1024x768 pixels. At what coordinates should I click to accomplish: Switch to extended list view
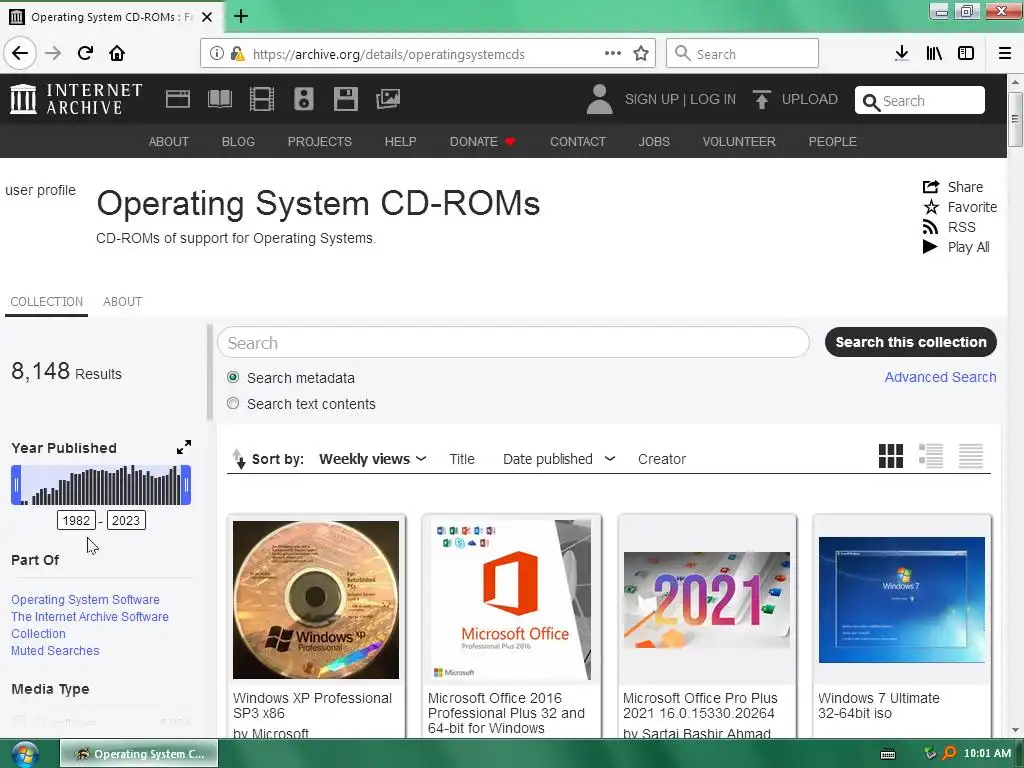[x=931, y=456]
